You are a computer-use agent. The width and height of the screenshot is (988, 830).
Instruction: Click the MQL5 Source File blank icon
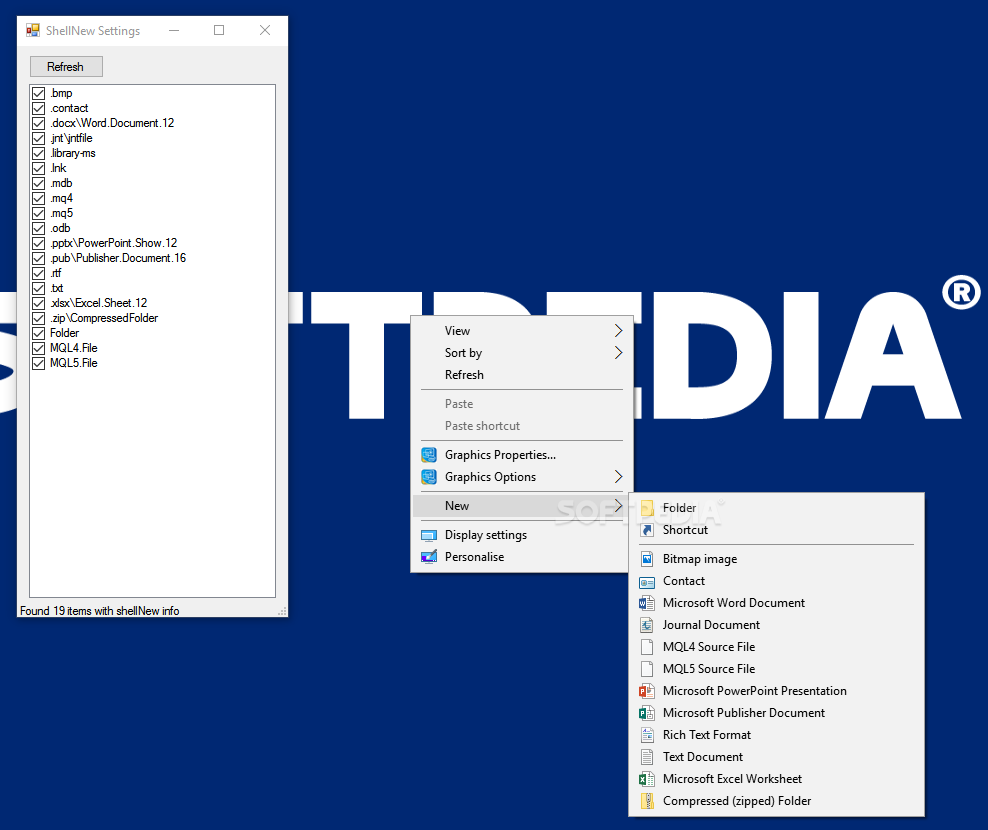coord(647,669)
